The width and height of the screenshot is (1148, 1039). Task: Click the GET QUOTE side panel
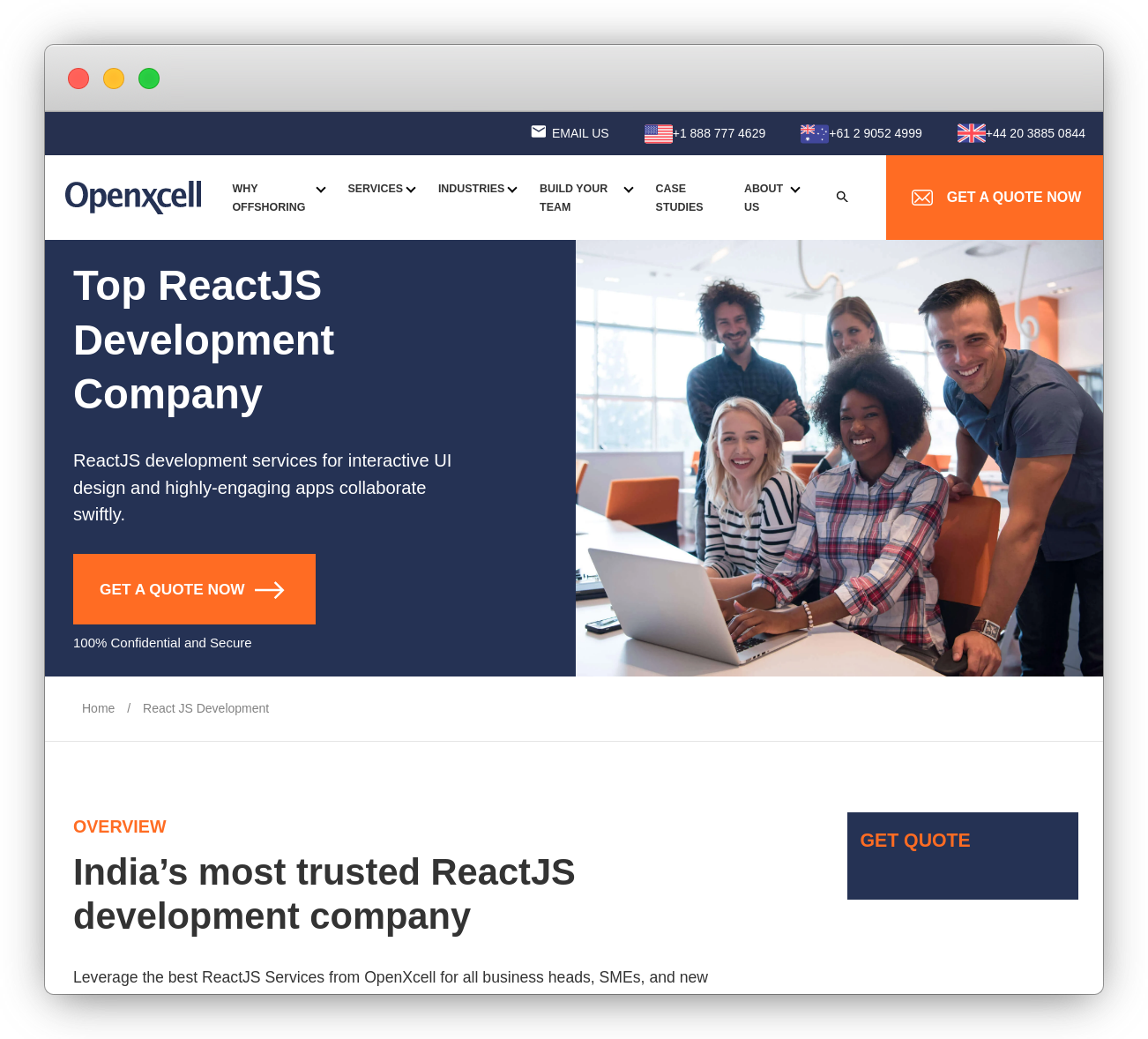pyautogui.click(x=963, y=856)
